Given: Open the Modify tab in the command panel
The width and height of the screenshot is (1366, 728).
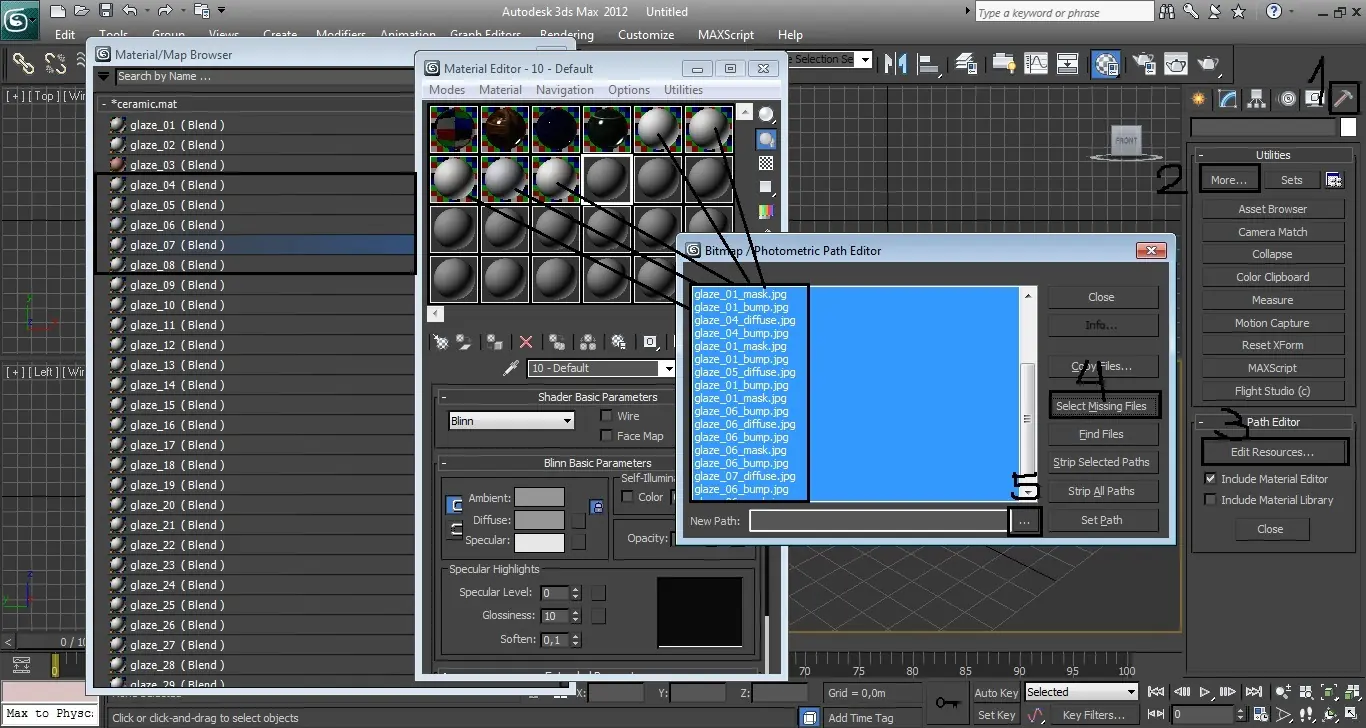Looking at the screenshot, I should tap(1227, 99).
